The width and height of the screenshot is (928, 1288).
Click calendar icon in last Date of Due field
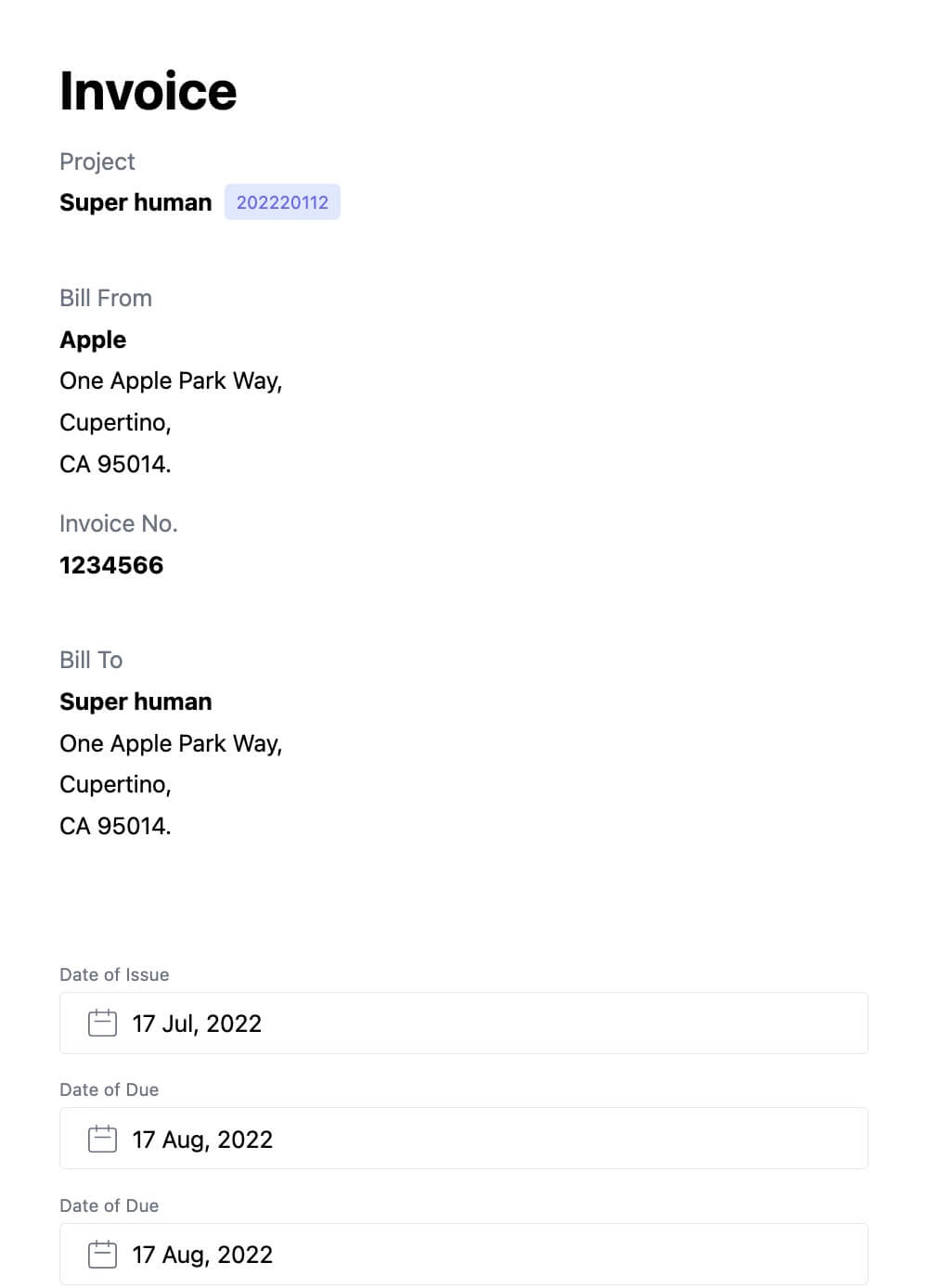(102, 1254)
